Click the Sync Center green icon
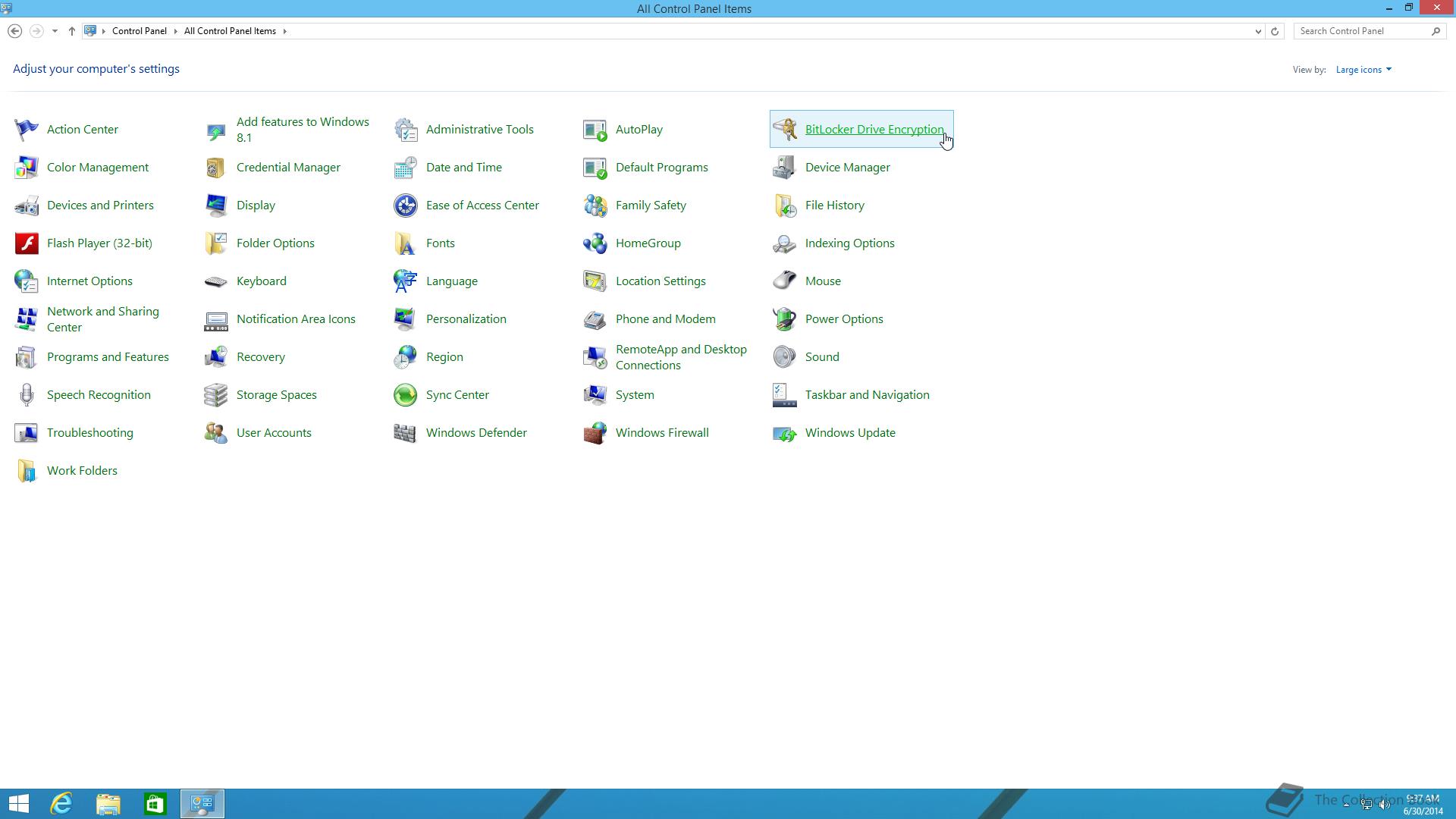 point(406,395)
